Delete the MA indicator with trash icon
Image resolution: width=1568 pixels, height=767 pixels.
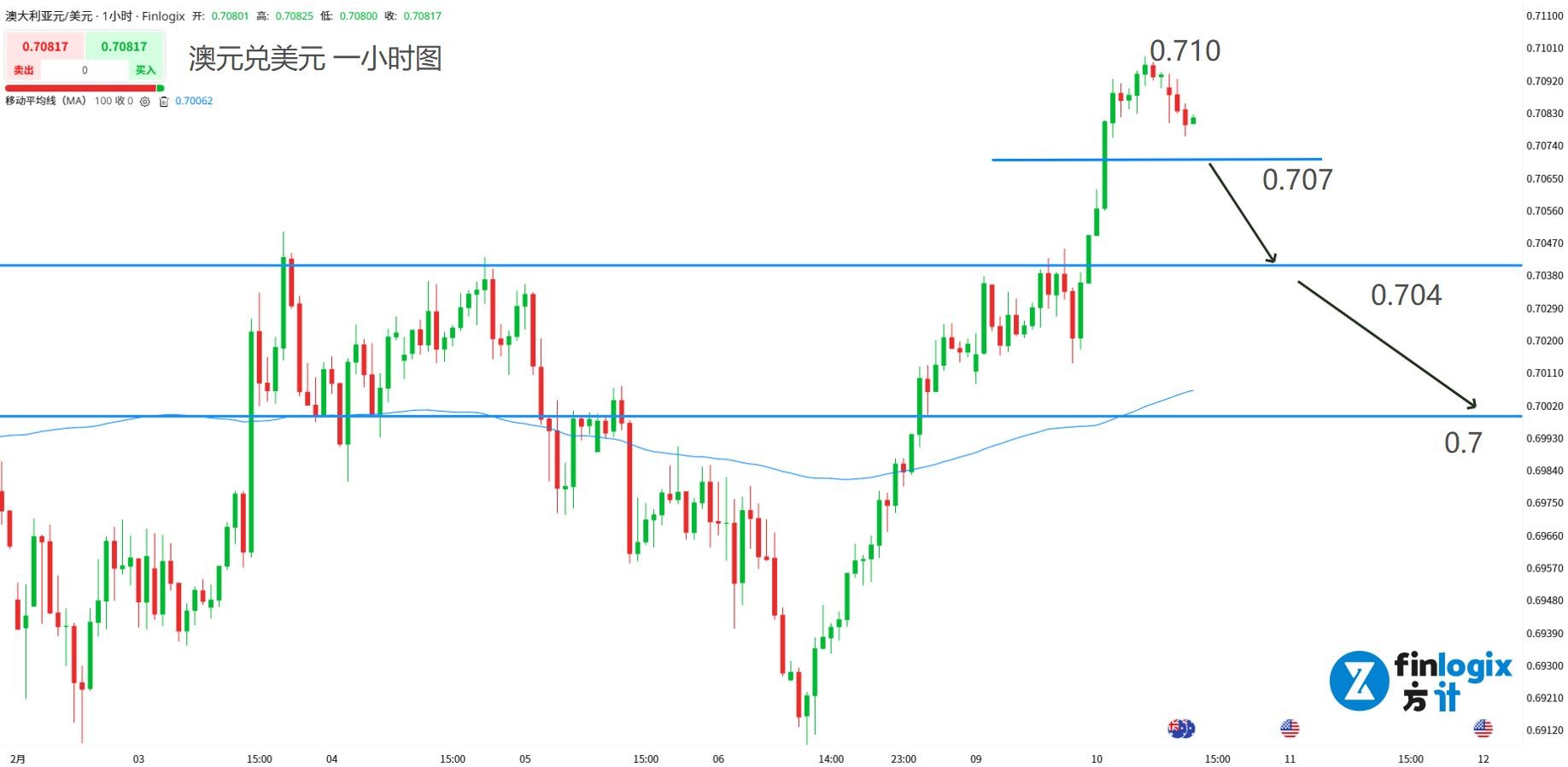[164, 102]
